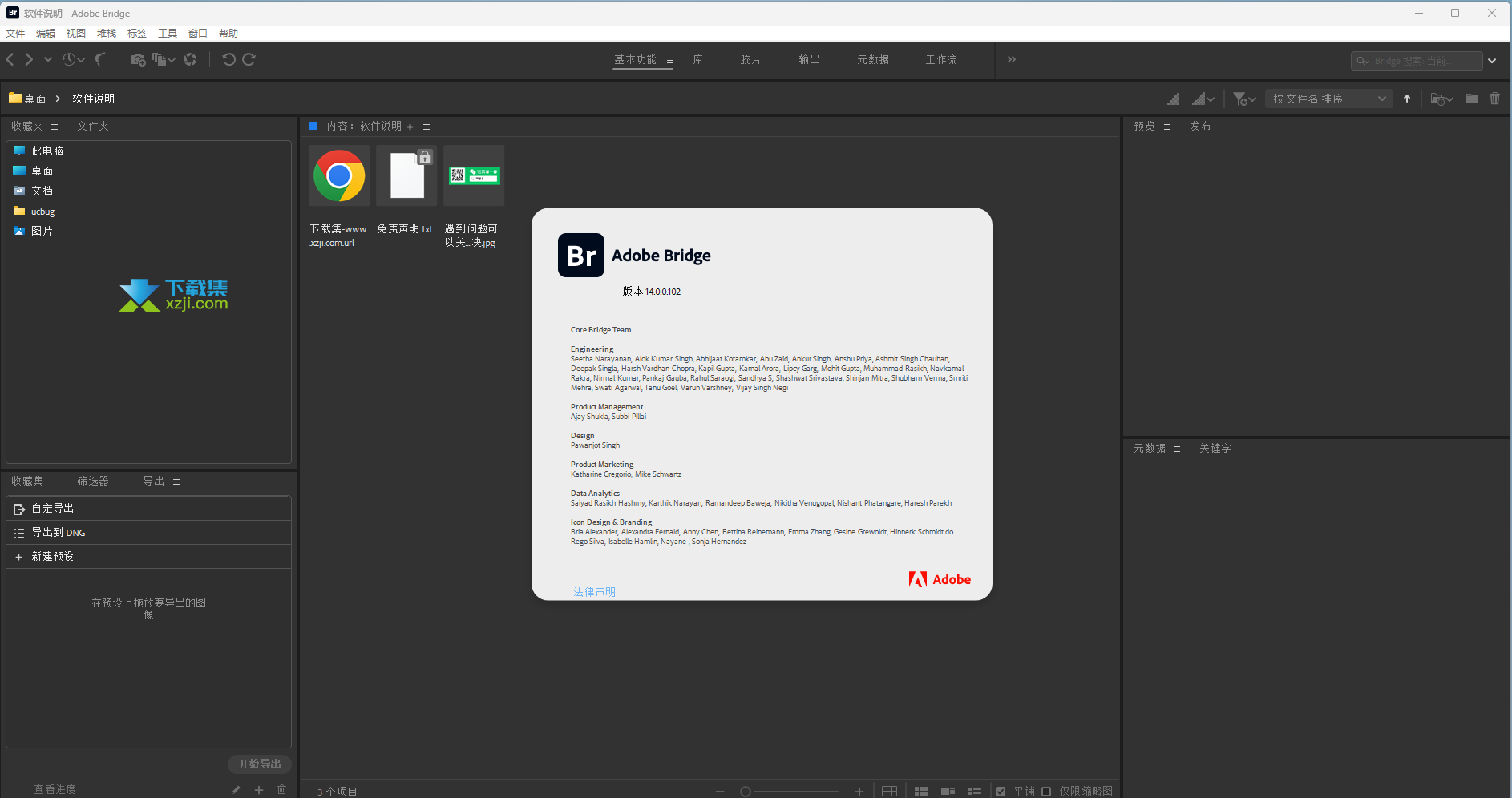Screen dimensions: 1512x798
Task: Rotate 90 degrees counterclockwise
Action: [228, 59]
